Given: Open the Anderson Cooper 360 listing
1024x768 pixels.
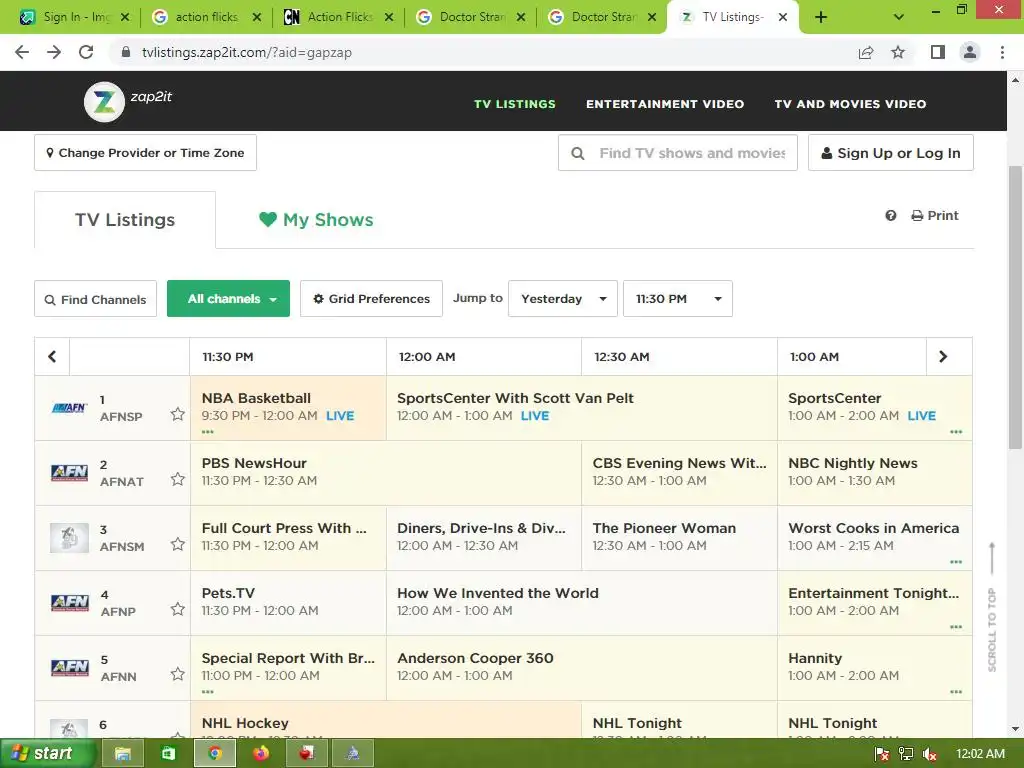Looking at the screenshot, I should (x=581, y=667).
